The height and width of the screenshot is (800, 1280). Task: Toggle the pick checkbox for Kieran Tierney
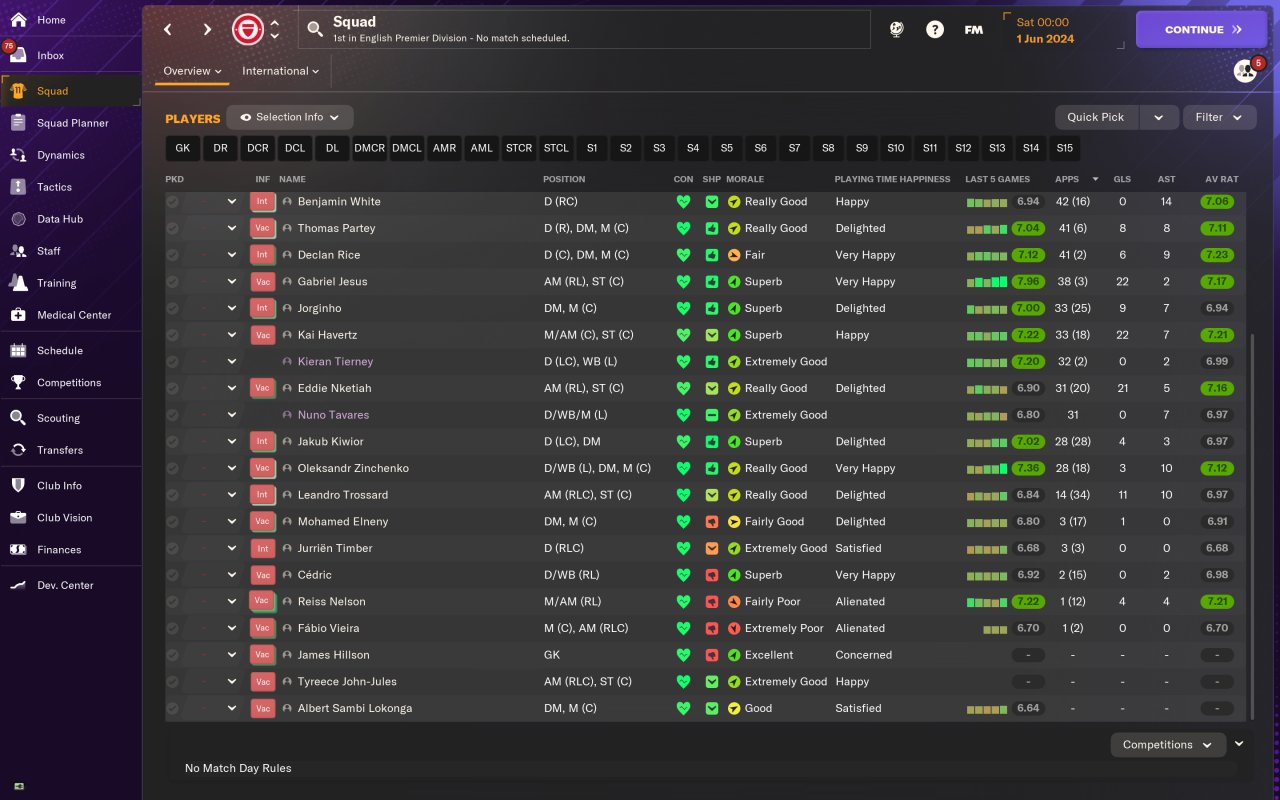[x=173, y=362]
